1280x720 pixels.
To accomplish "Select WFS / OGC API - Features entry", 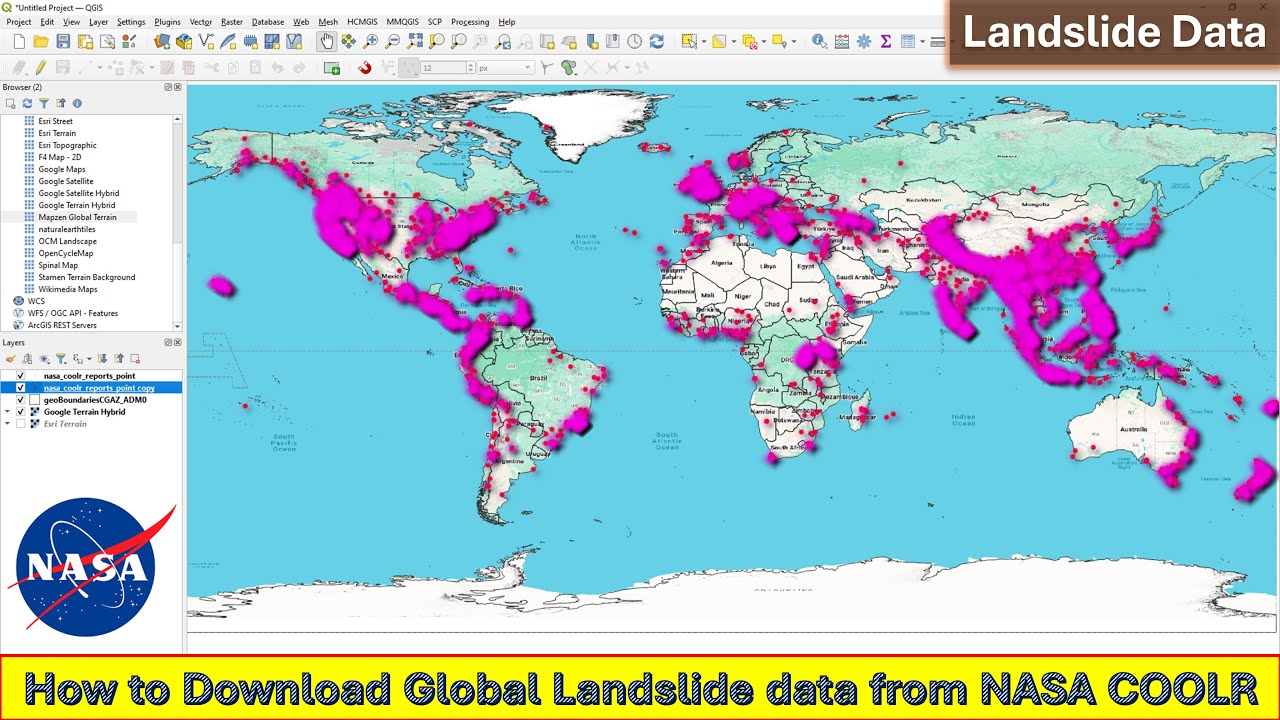I will pyautogui.click(x=72, y=313).
